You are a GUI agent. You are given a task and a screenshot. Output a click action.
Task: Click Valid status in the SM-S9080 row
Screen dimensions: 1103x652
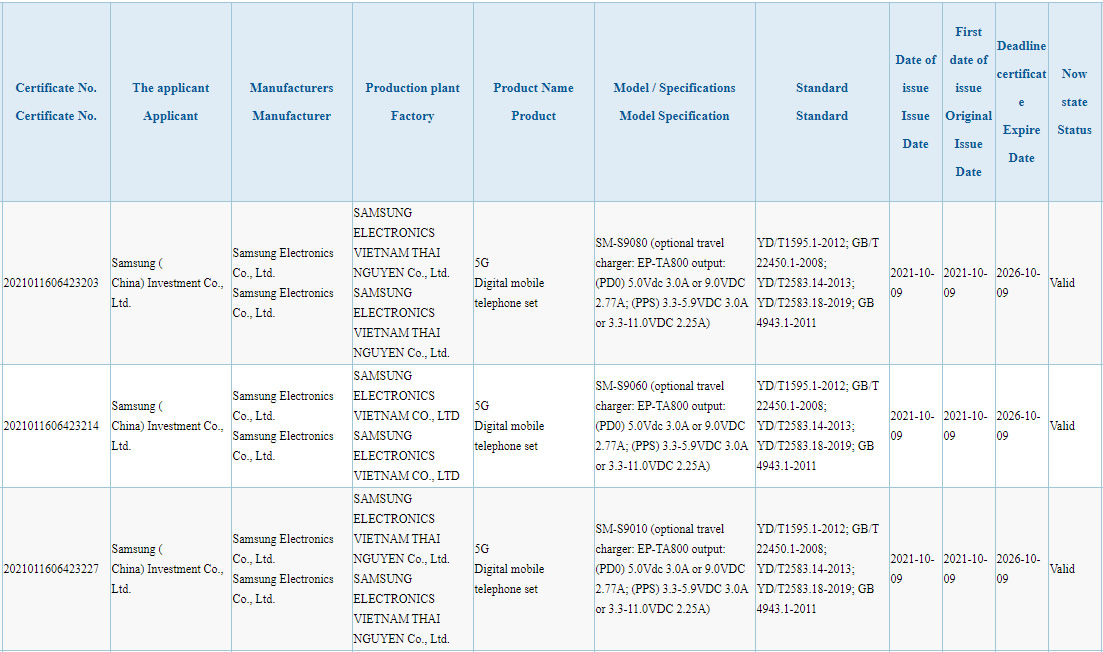coord(1062,283)
